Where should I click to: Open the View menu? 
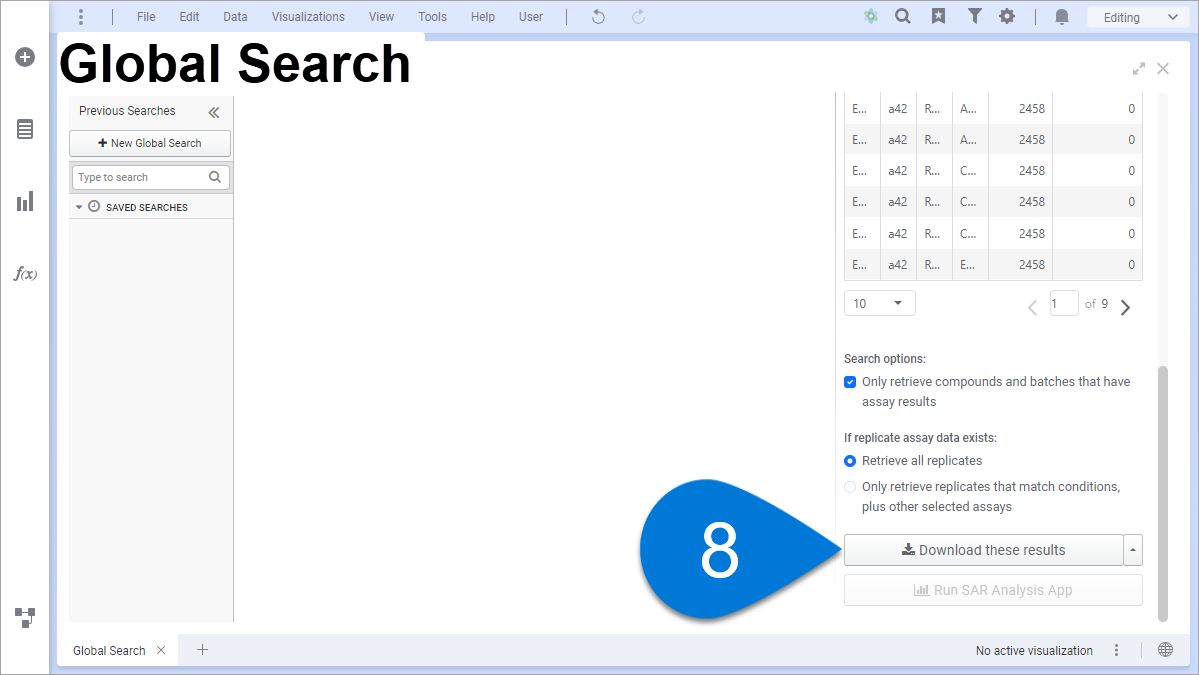click(381, 17)
